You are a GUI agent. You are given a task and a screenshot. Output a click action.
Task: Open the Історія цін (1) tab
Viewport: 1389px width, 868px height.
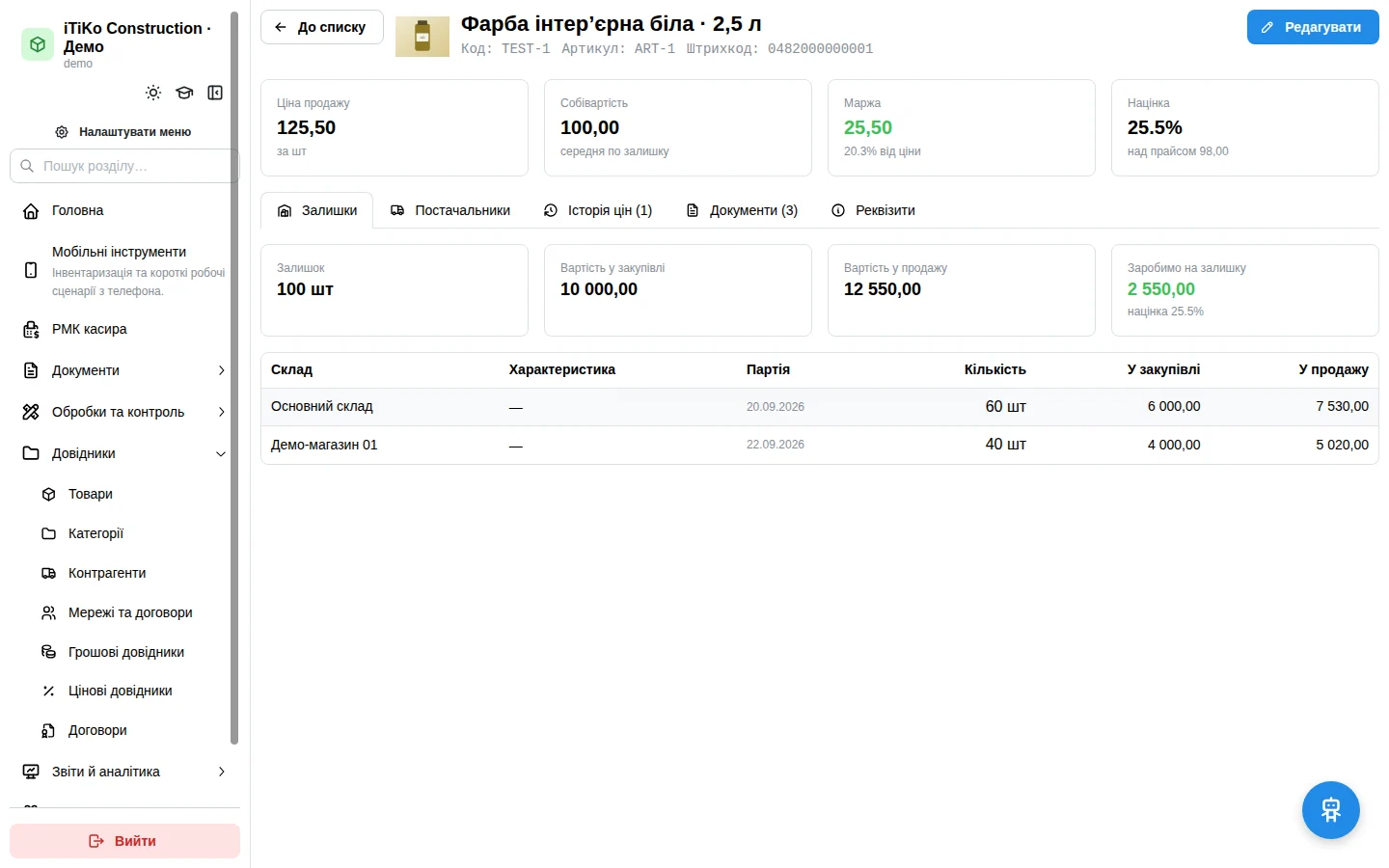tap(598, 210)
